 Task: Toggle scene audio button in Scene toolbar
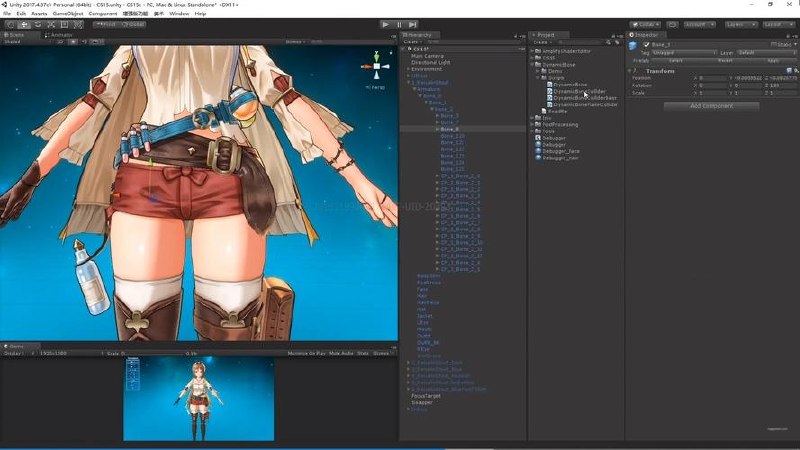point(84,42)
